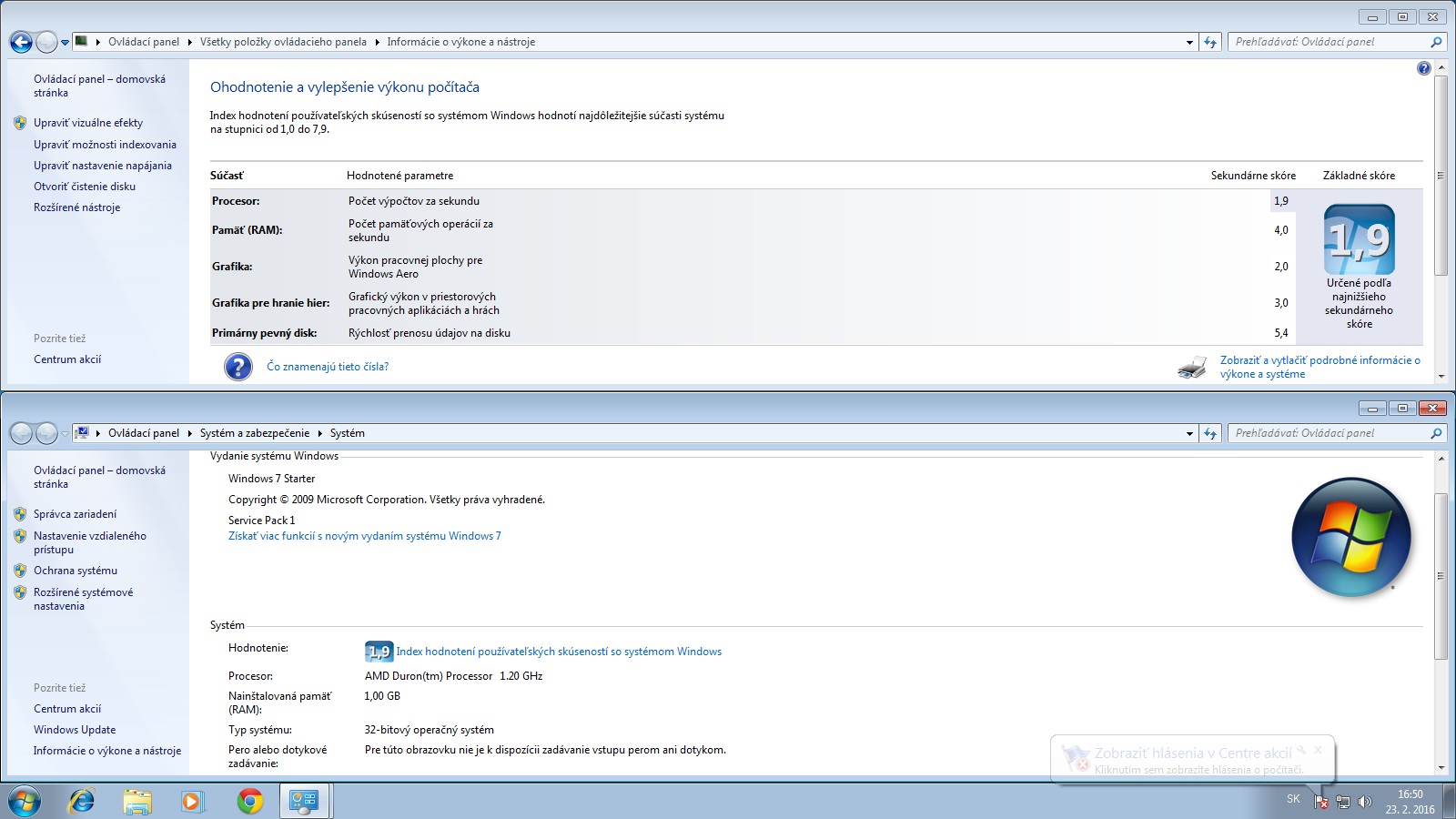Open the Upraviť možnosti indexovania link

click(105, 145)
